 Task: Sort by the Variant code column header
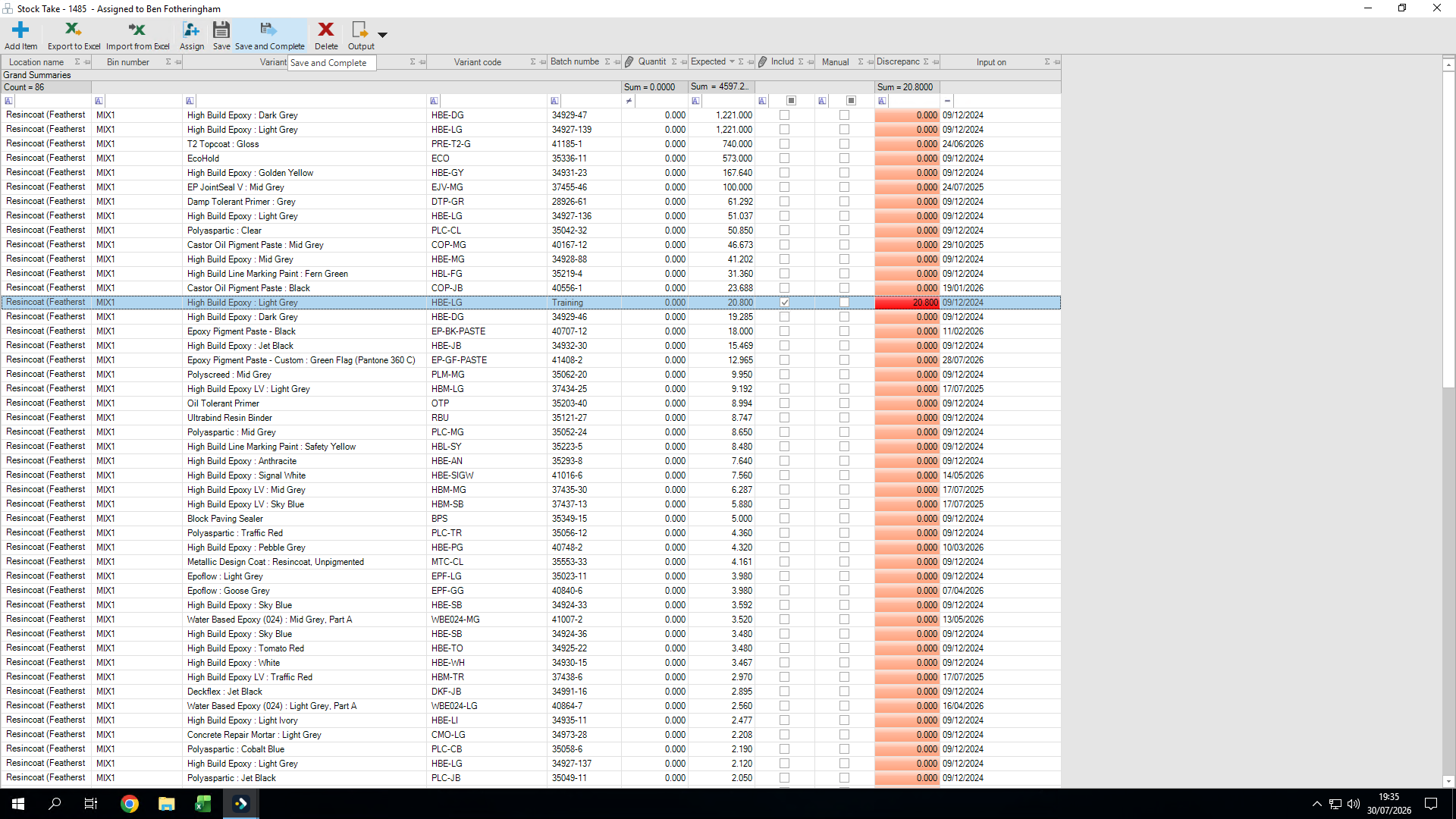click(478, 62)
